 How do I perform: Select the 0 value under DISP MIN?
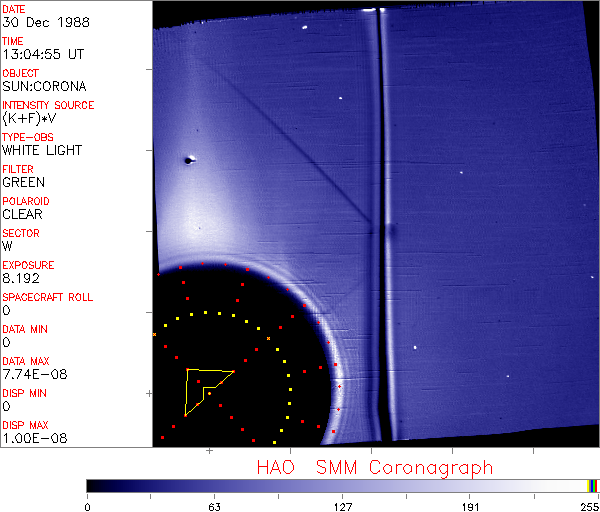pyautogui.click(x=7, y=406)
